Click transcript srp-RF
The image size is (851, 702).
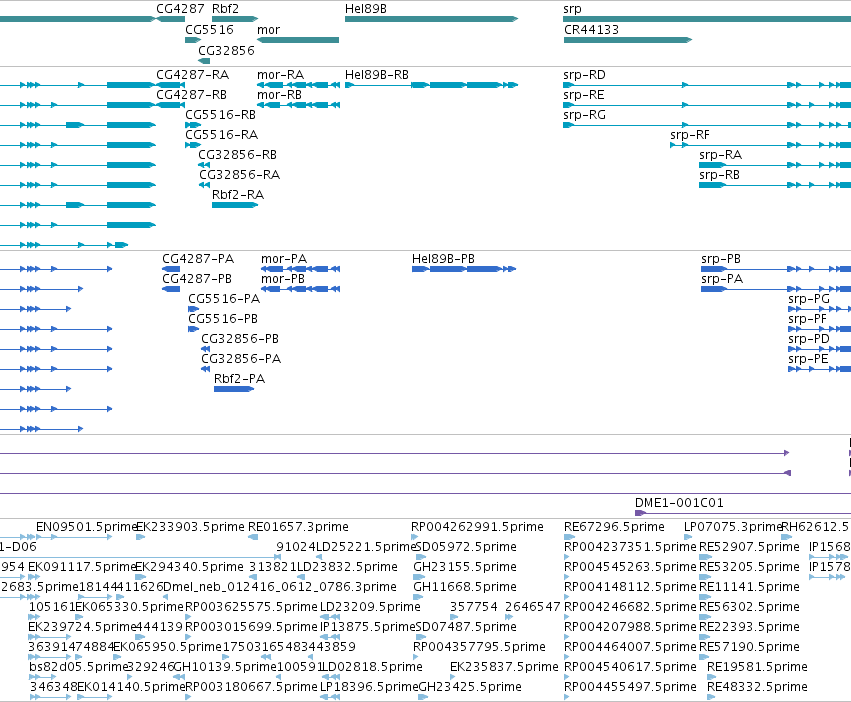(760, 145)
